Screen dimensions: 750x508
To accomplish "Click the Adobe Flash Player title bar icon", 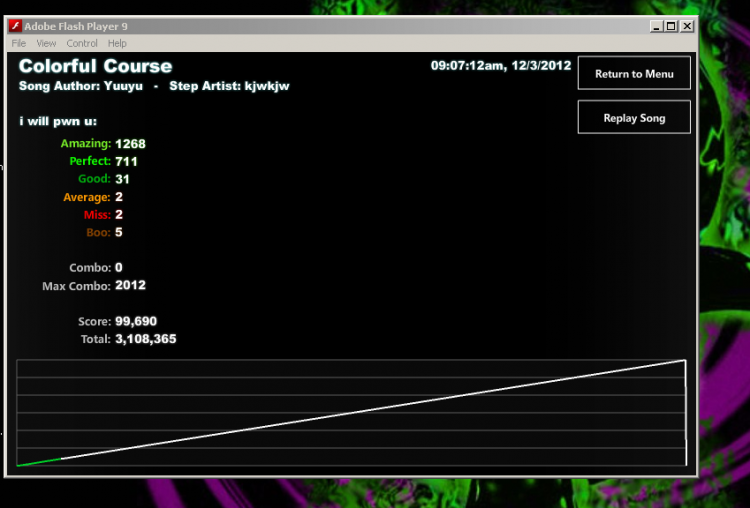I will [x=15, y=26].
